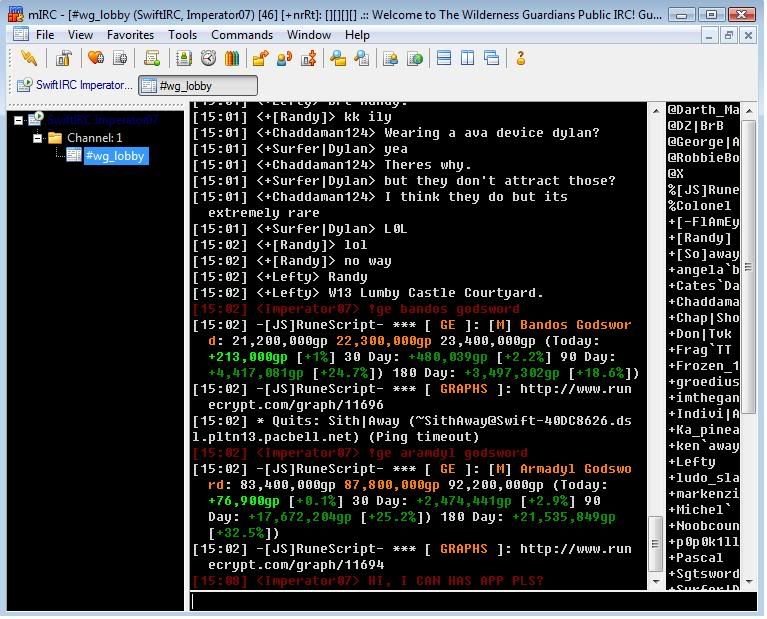Collapse the Channel: 1 folder node

(37, 138)
